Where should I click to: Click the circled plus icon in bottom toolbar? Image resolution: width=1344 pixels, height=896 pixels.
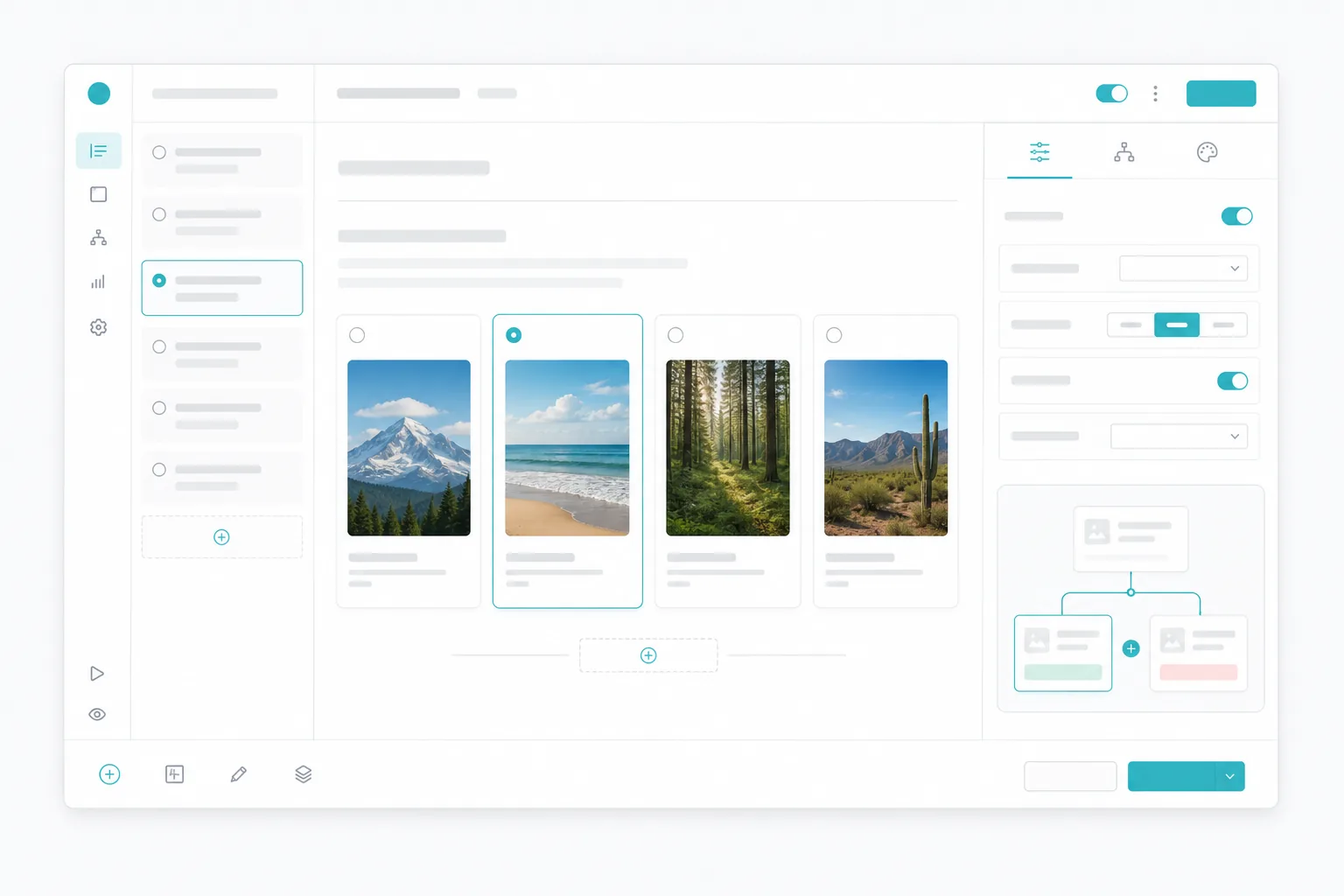click(x=109, y=774)
